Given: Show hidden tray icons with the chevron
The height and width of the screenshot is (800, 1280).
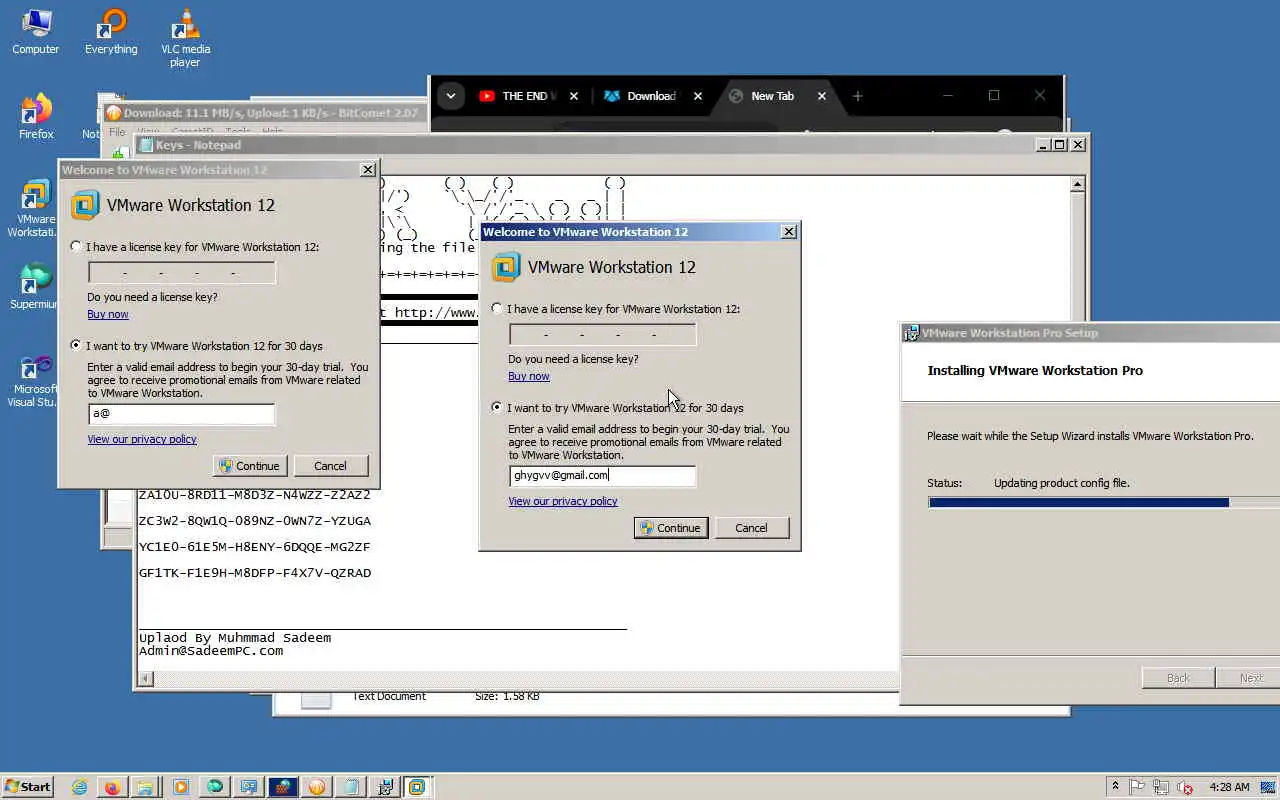Looking at the screenshot, I should click(x=1115, y=787).
